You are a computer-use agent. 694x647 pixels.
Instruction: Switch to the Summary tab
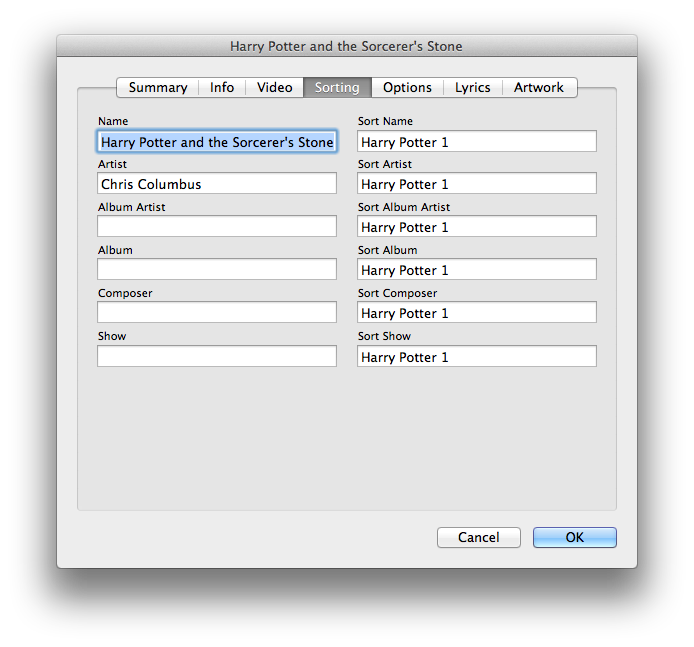(x=158, y=87)
